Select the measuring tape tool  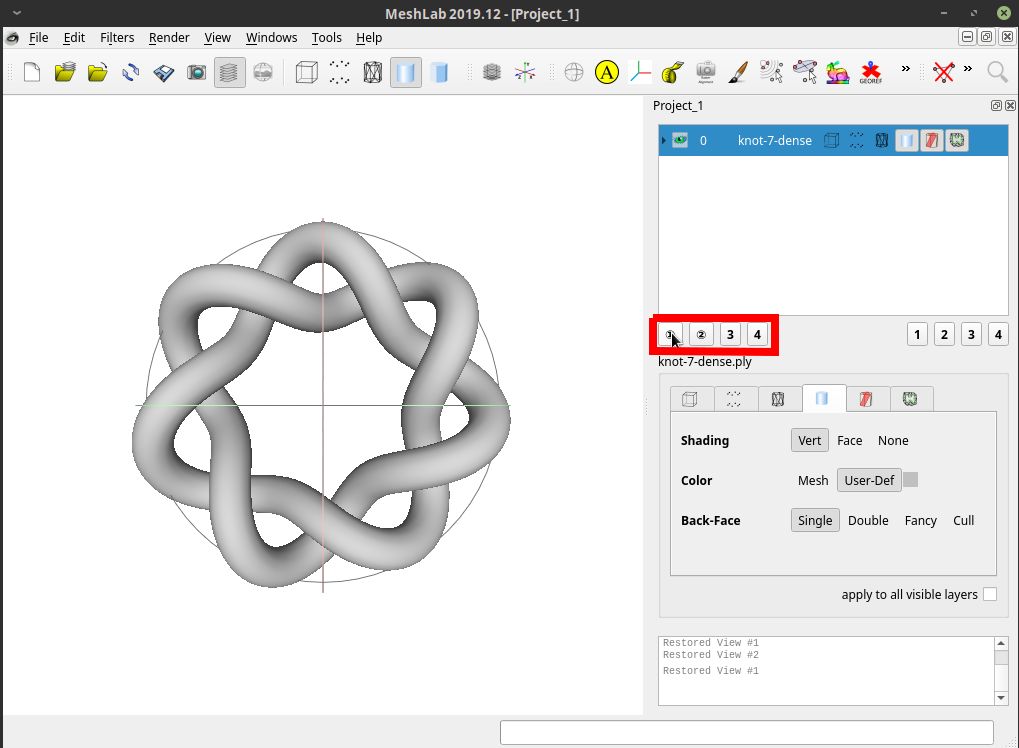[x=673, y=72]
